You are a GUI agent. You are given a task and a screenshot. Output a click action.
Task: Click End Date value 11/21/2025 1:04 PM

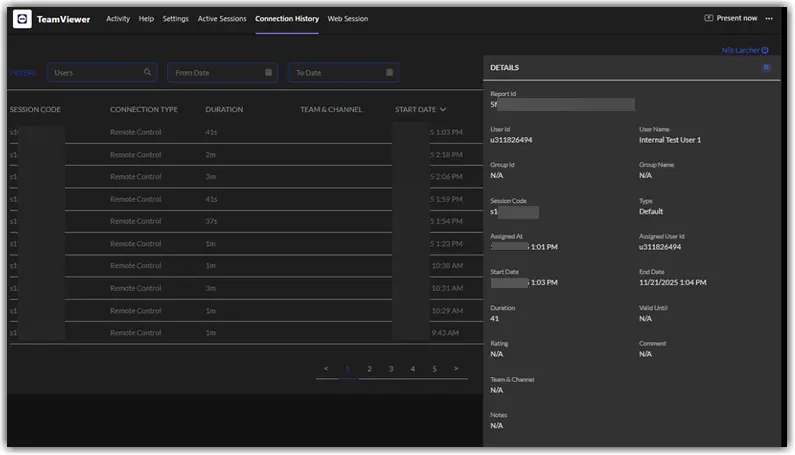coord(672,283)
